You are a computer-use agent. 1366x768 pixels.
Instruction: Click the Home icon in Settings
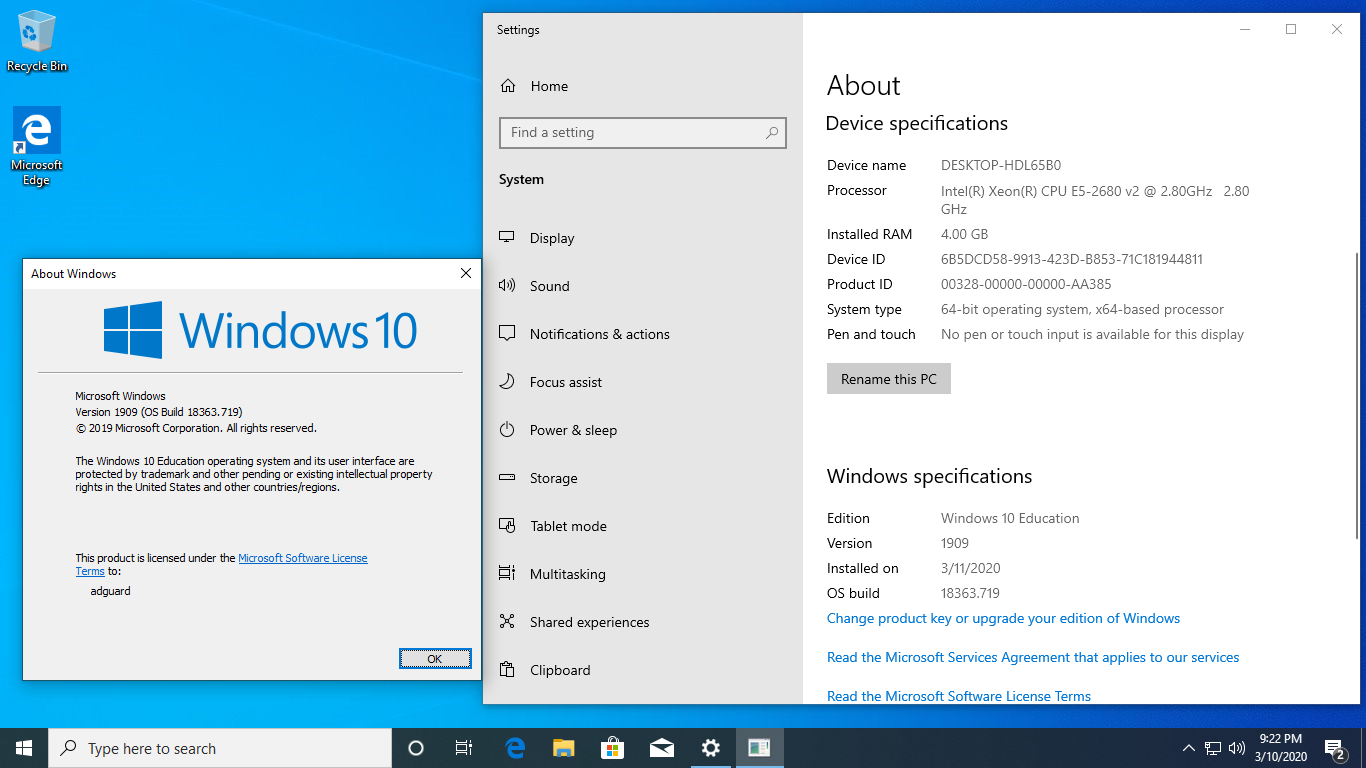click(508, 86)
